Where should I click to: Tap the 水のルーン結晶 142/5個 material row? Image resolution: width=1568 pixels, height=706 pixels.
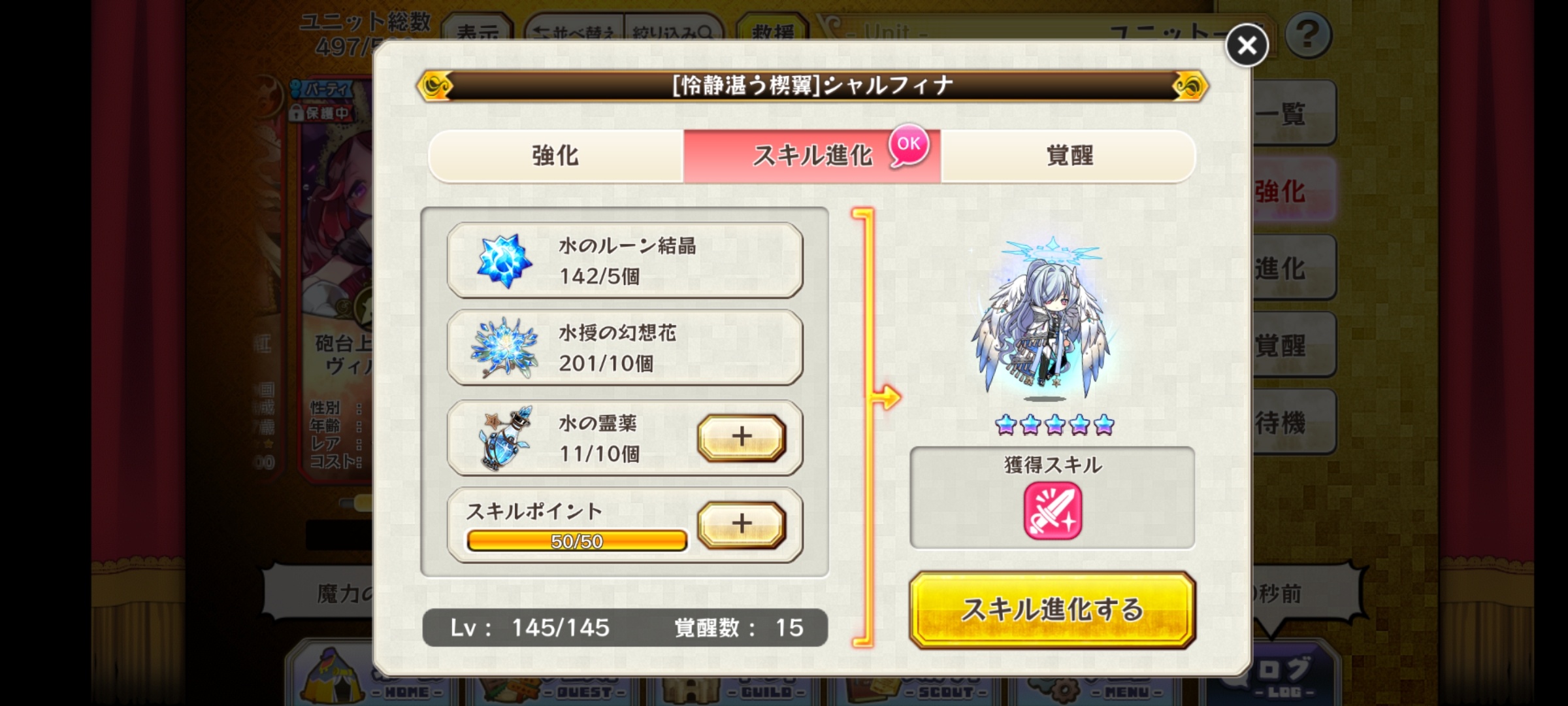(625, 261)
